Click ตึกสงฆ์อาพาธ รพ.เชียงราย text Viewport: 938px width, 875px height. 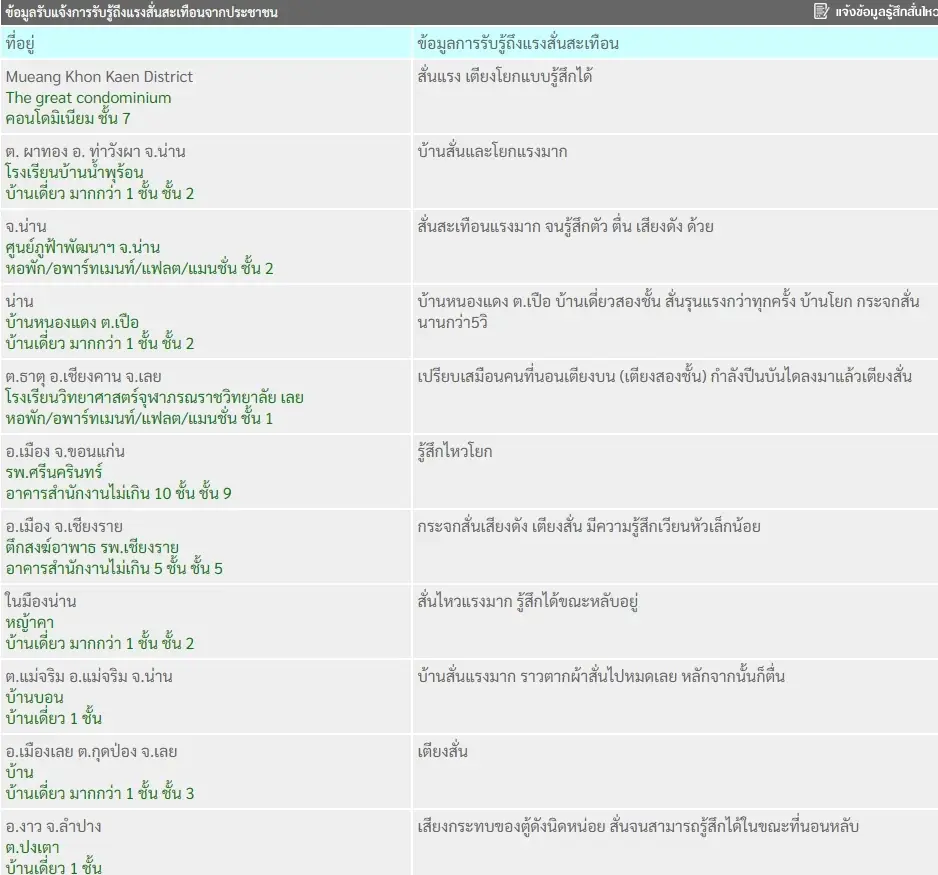tap(92, 547)
